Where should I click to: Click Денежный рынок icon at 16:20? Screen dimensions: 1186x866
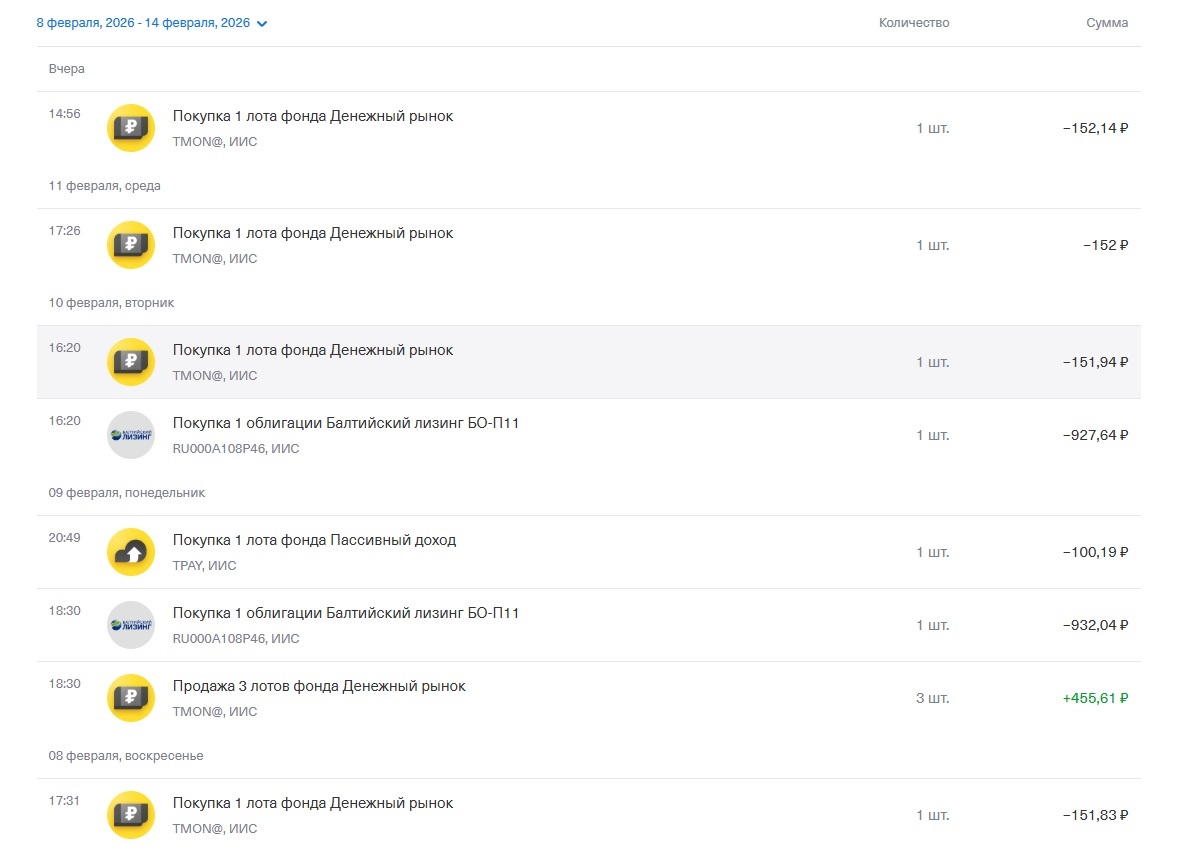point(131,362)
